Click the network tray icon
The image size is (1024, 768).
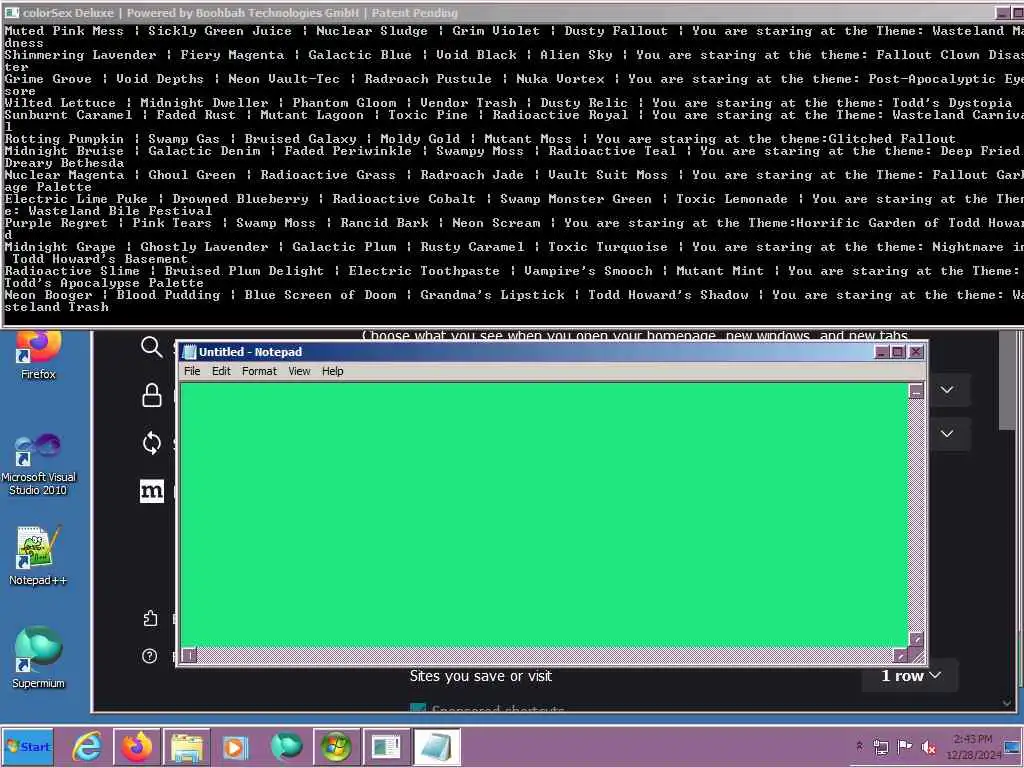[x=881, y=746]
